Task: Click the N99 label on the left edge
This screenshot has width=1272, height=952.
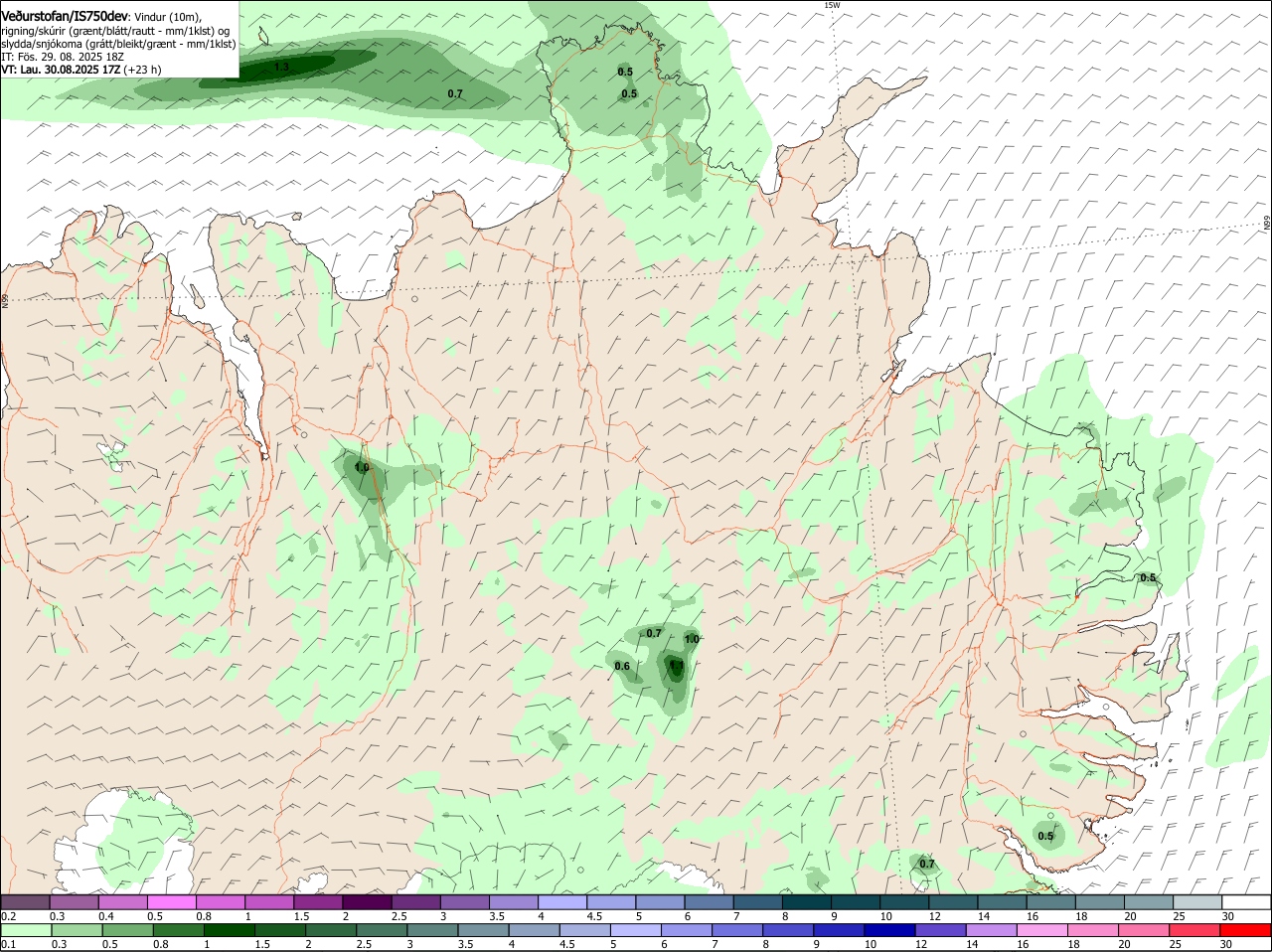Action: pyautogui.click(x=5, y=300)
